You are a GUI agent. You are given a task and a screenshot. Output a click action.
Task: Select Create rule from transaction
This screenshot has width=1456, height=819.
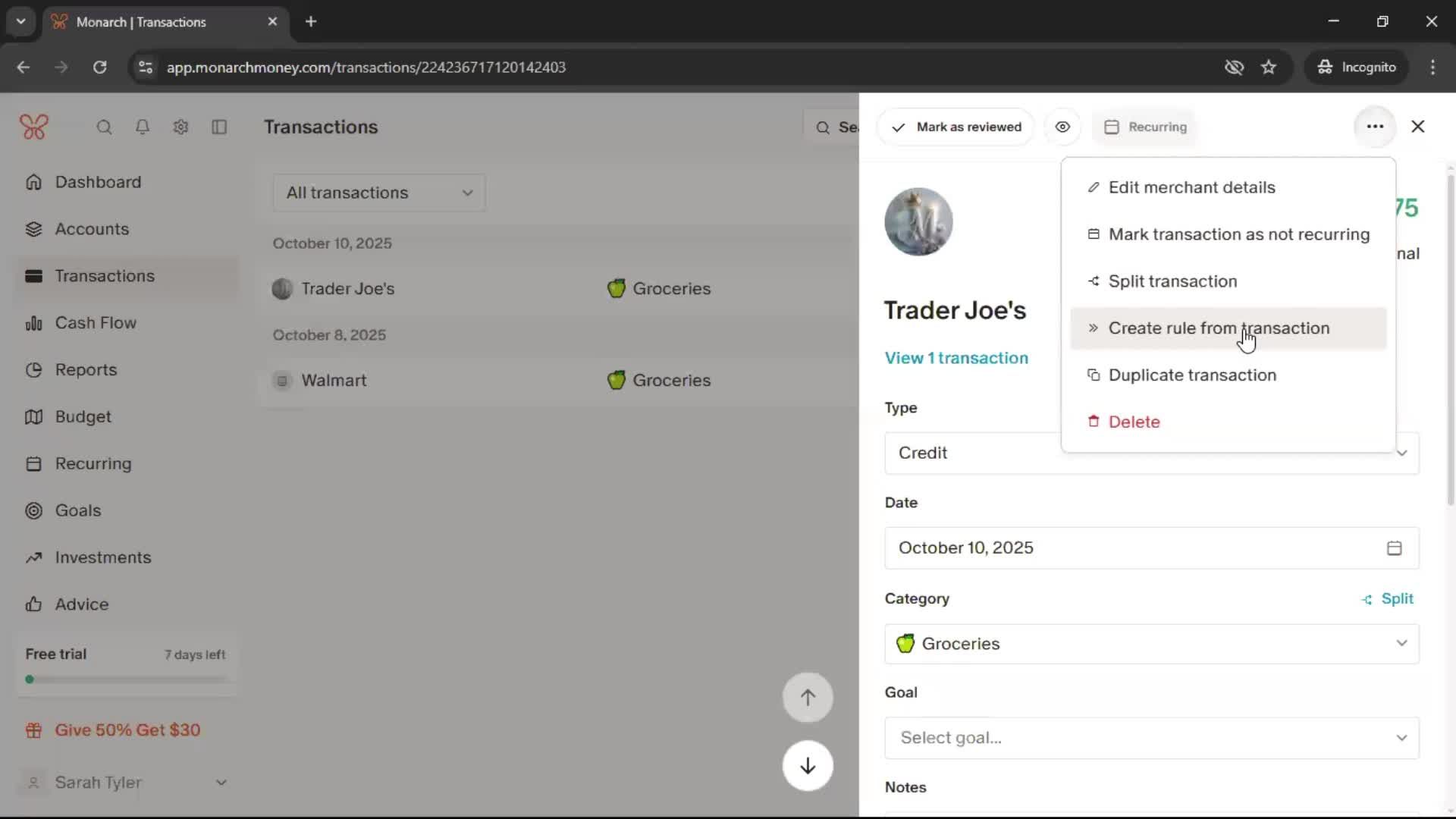(x=1219, y=328)
